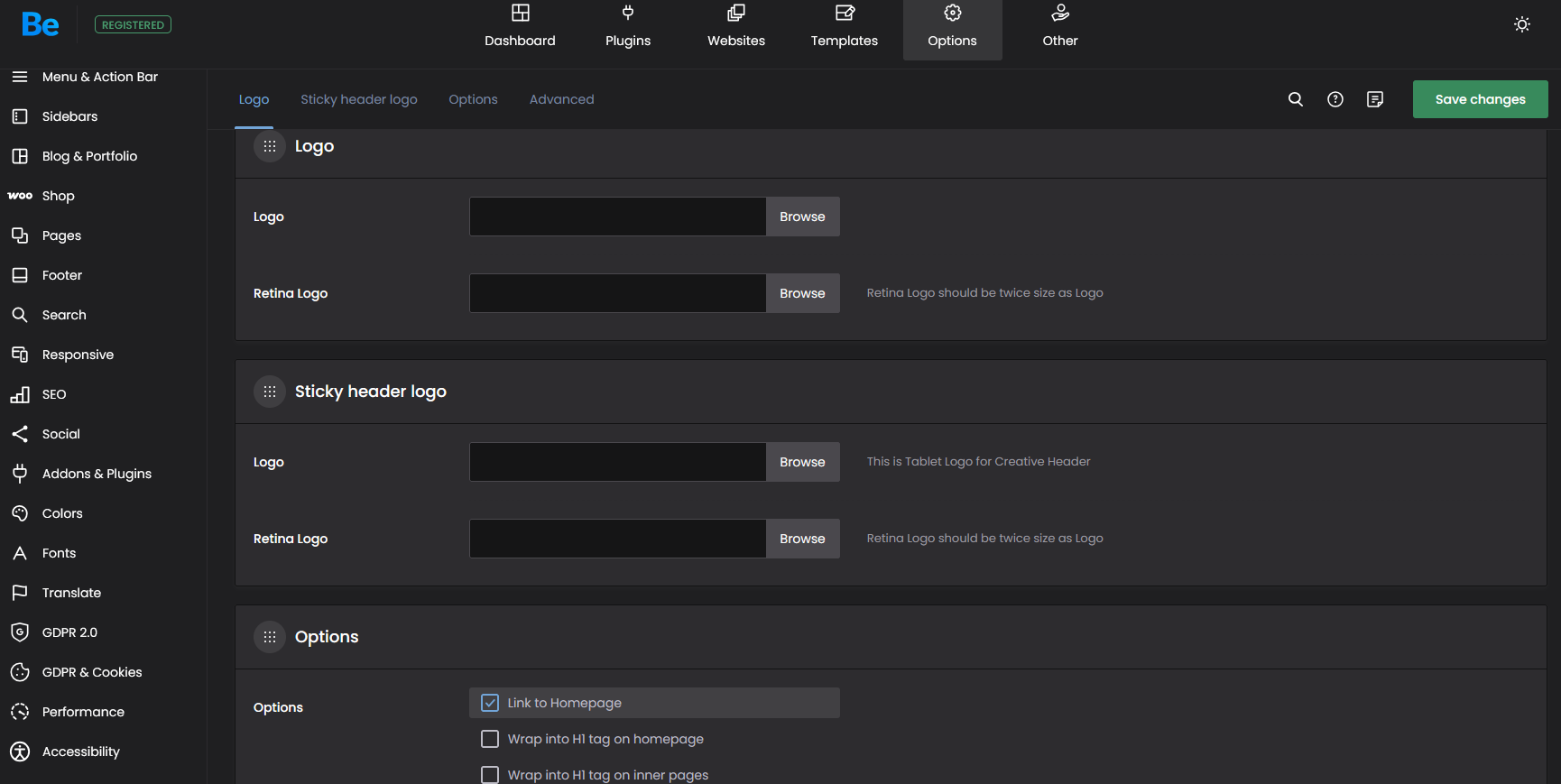Enable Wrap into H1 tag on homepage
Viewport: 1561px width, 784px height.
[490, 739]
